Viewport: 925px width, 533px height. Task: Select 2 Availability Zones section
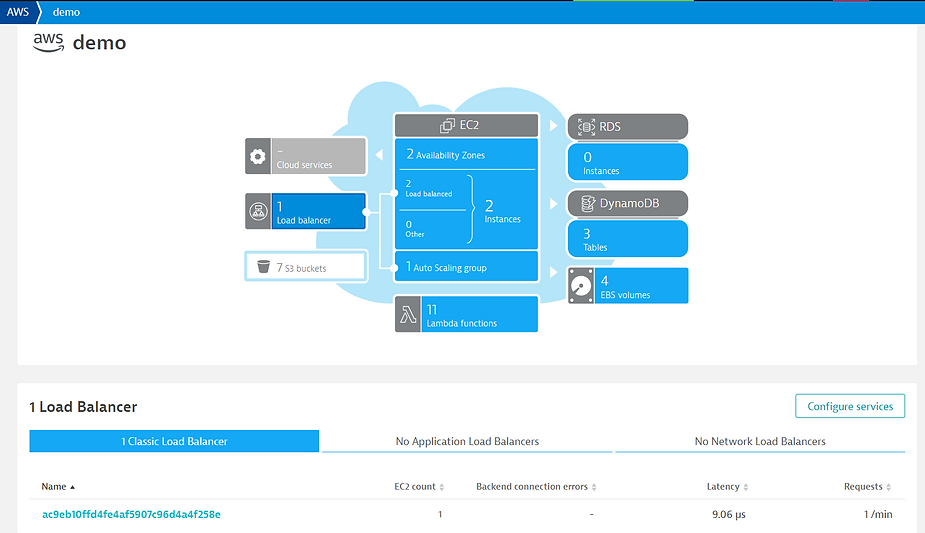pyautogui.click(x=467, y=154)
